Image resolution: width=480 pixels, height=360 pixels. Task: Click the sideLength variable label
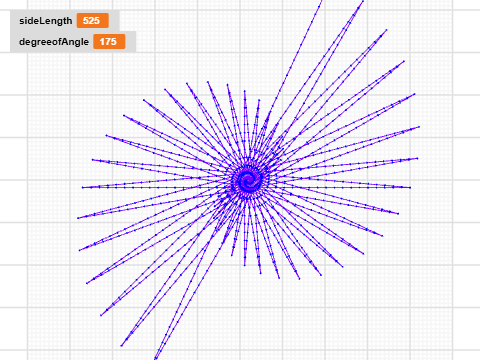click(x=46, y=21)
